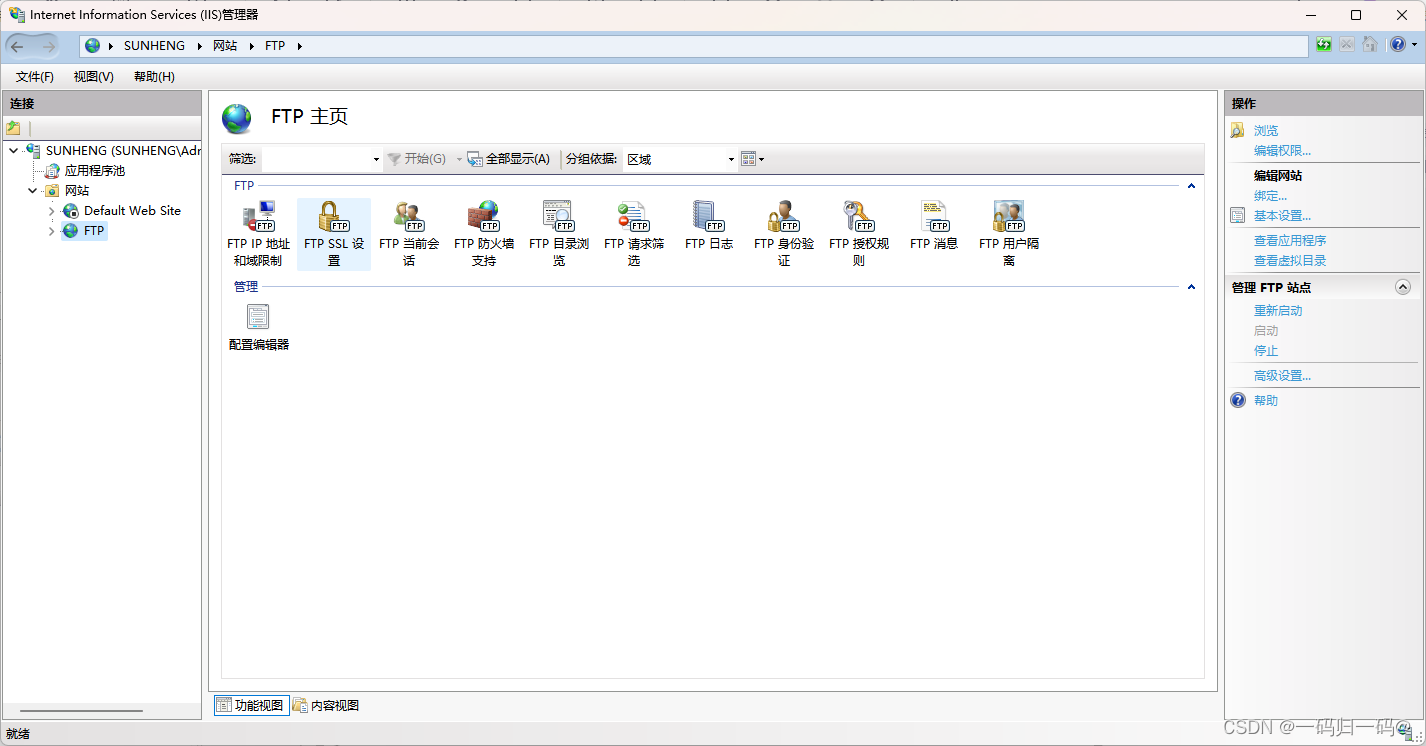Click Stop (停止) link in actions
The height and width of the screenshot is (746, 1426).
[1266, 351]
